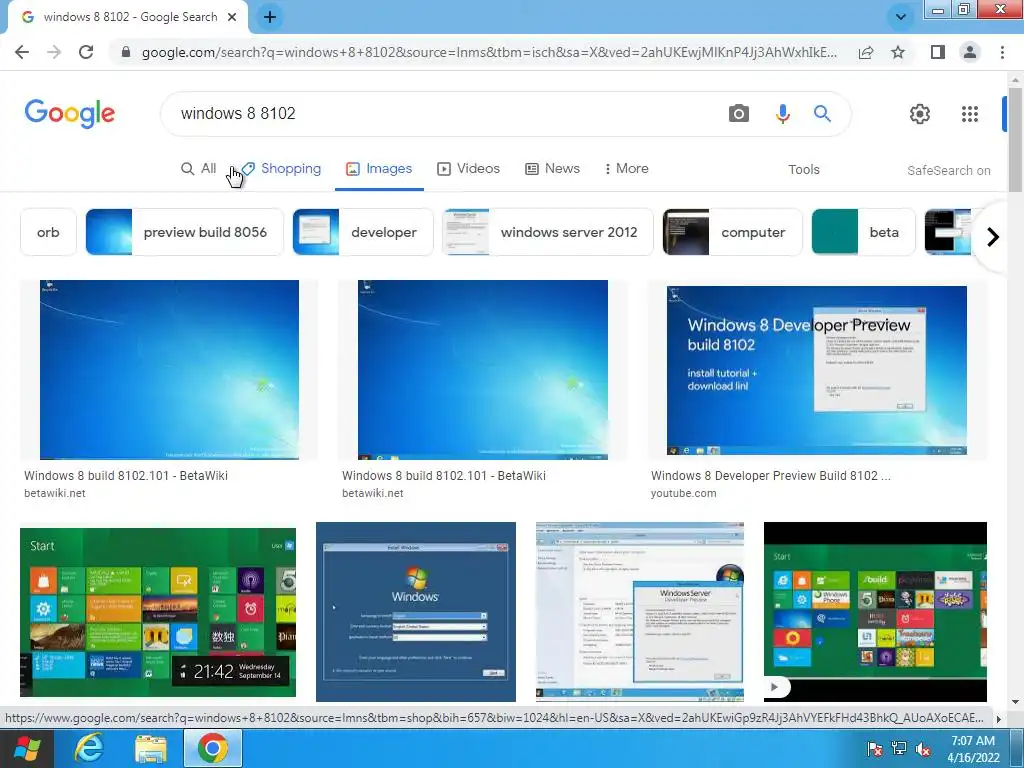Filter by the beta chip
The width and height of the screenshot is (1024, 768).
(x=863, y=232)
